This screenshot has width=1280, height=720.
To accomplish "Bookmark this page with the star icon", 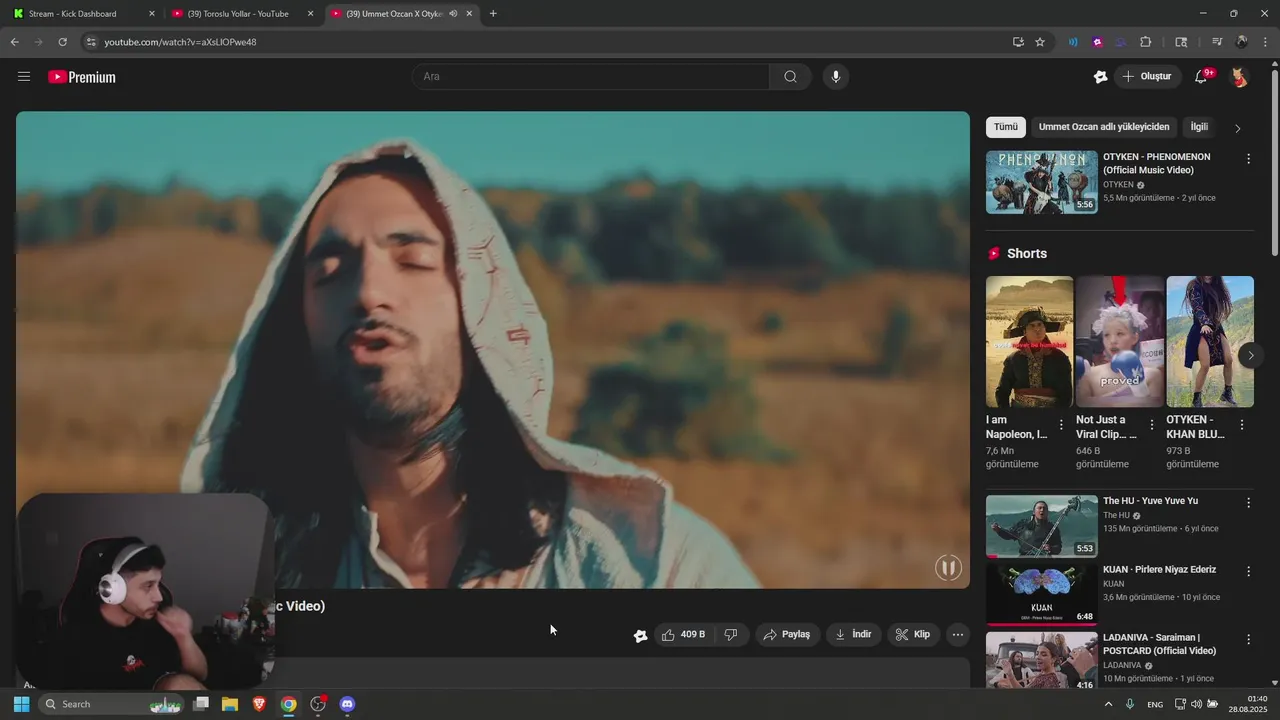I will [x=1040, y=42].
